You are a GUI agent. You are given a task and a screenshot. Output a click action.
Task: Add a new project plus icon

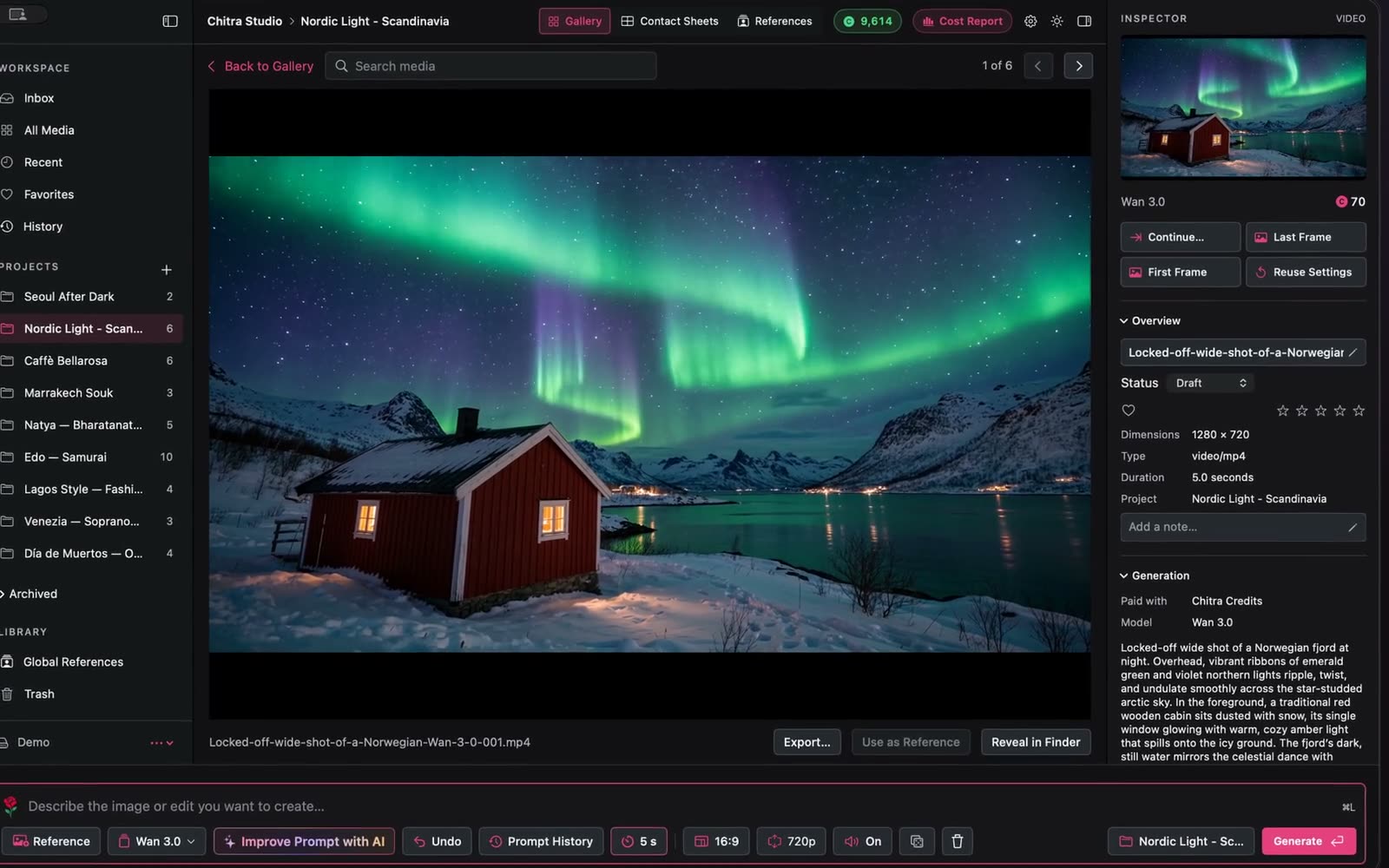166,270
